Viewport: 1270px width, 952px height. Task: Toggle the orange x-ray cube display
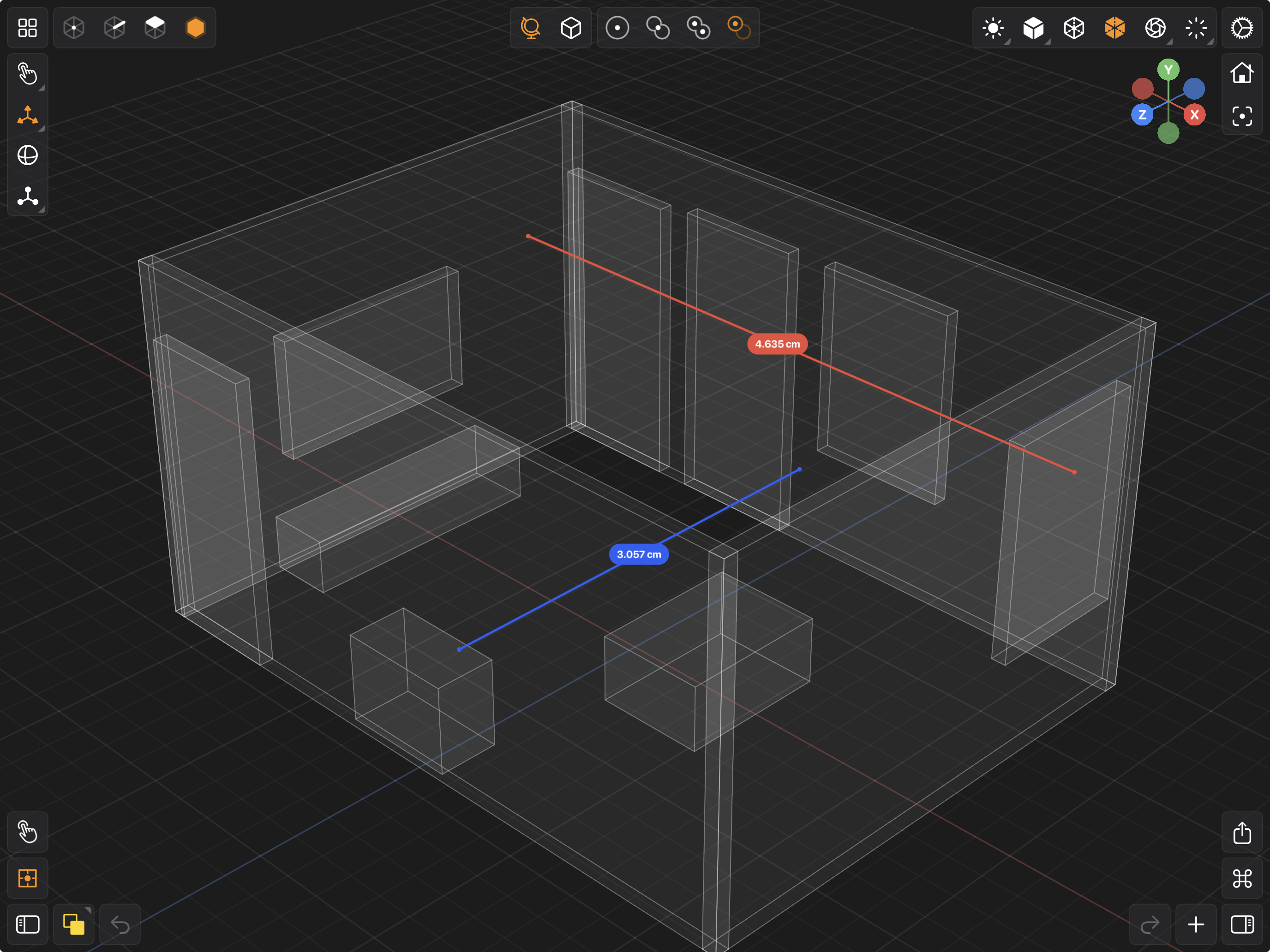tap(1114, 28)
